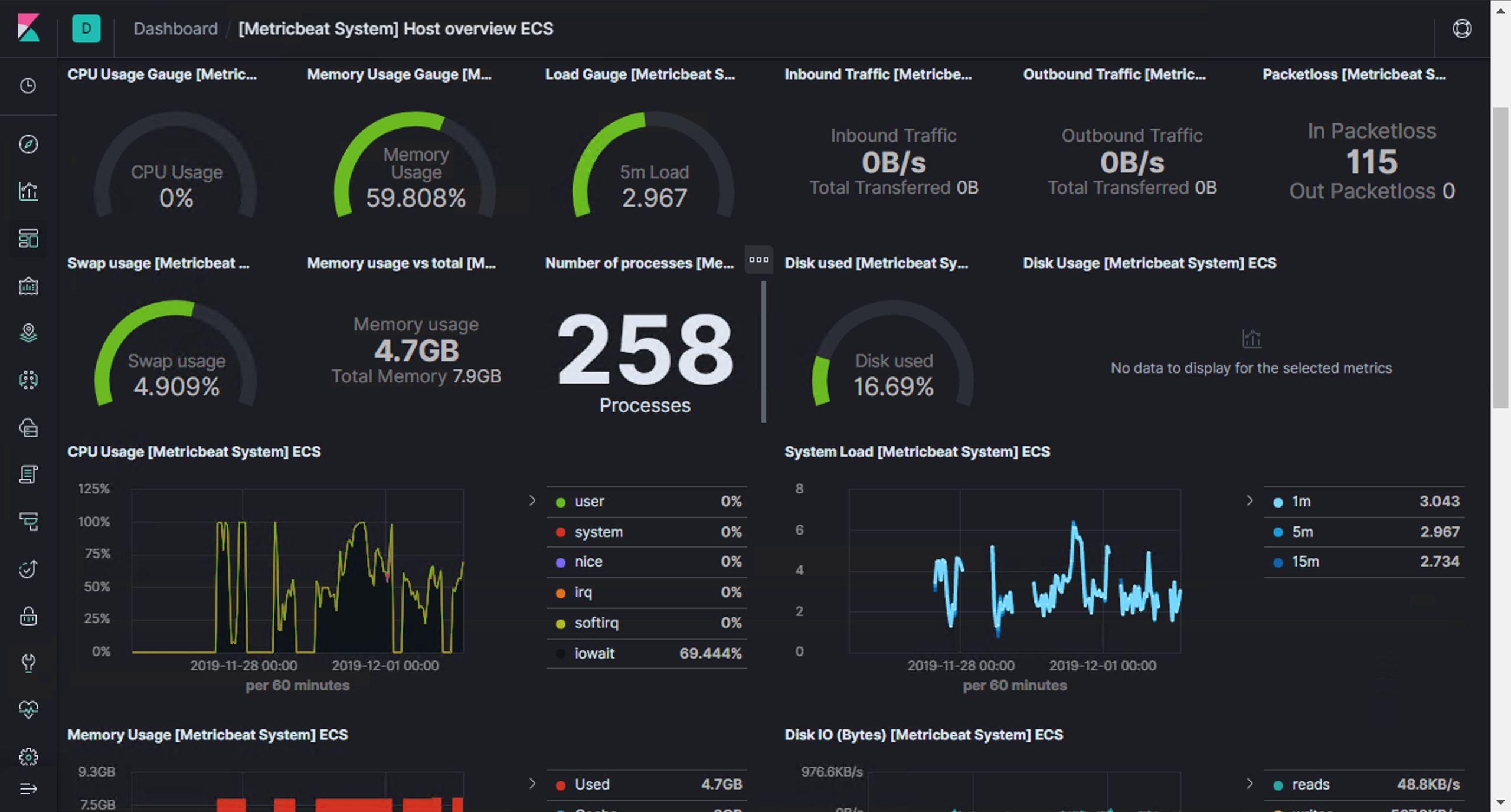
Task: Open Canvas icon in sidebar
Action: click(28, 286)
